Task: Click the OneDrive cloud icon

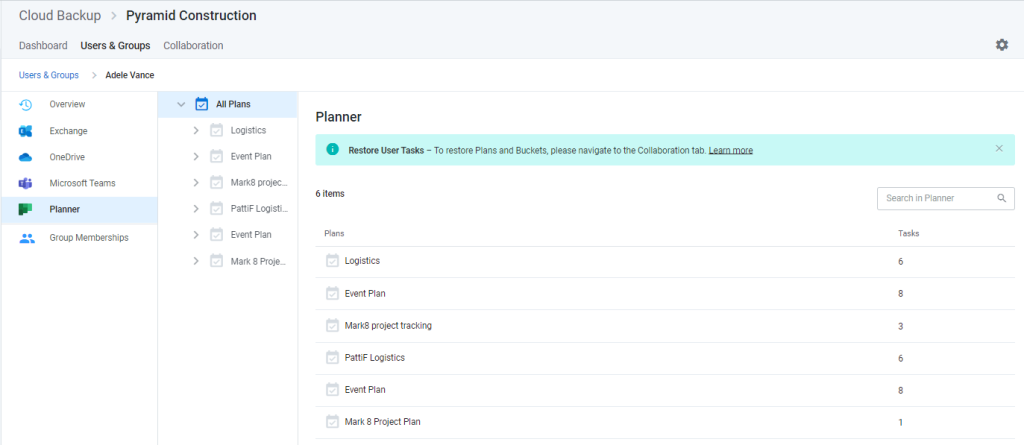Action: 26,157
